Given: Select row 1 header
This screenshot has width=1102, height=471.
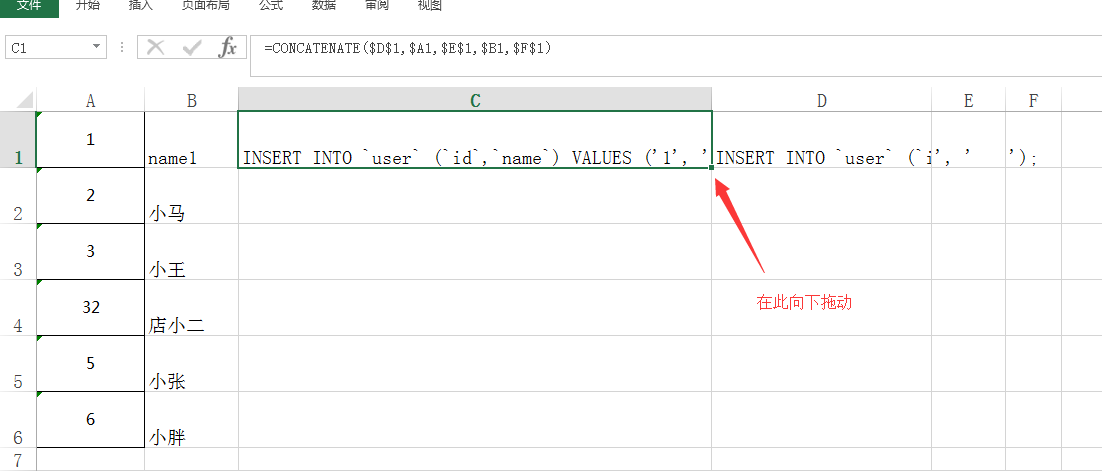Looking at the screenshot, I should tap(18, 140).
